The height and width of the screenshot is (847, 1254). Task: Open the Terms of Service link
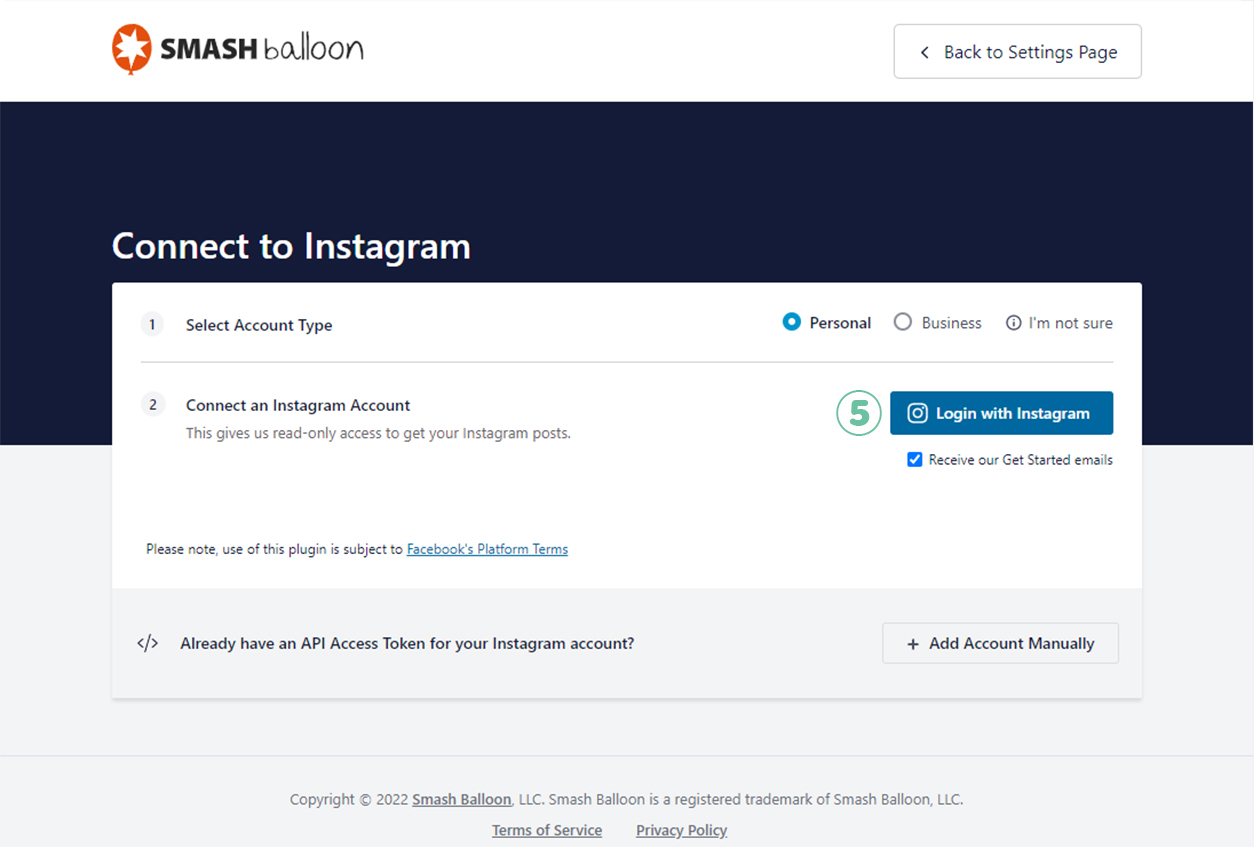click(547, 830)
